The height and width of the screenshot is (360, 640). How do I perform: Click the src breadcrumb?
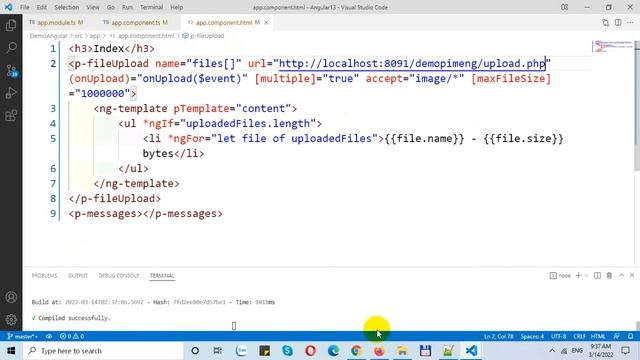click(x=79, y=36)
